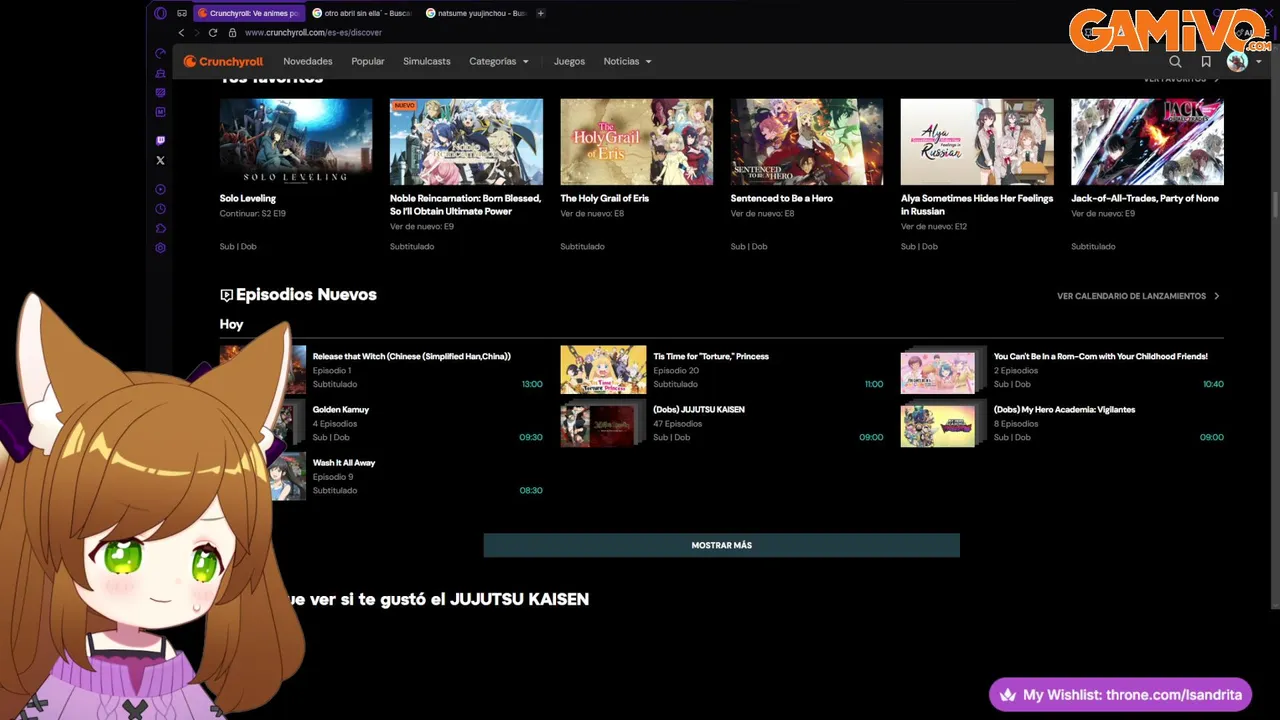Go back with the browser back arrow
Image resolution: width=1280 pixels, height=720 pixels.
click(181, 32)
